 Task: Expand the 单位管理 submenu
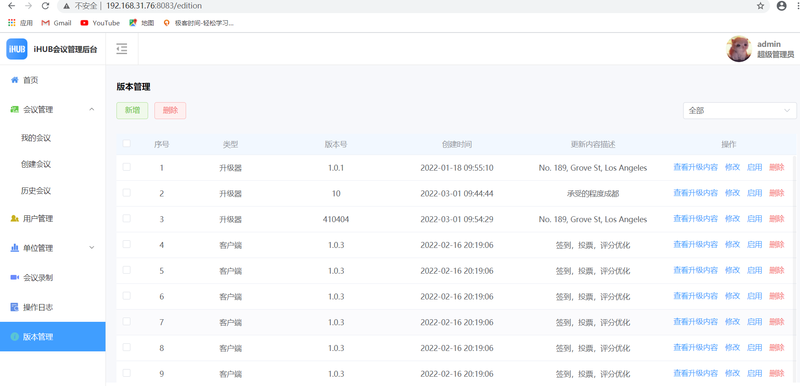click(92, 248)
